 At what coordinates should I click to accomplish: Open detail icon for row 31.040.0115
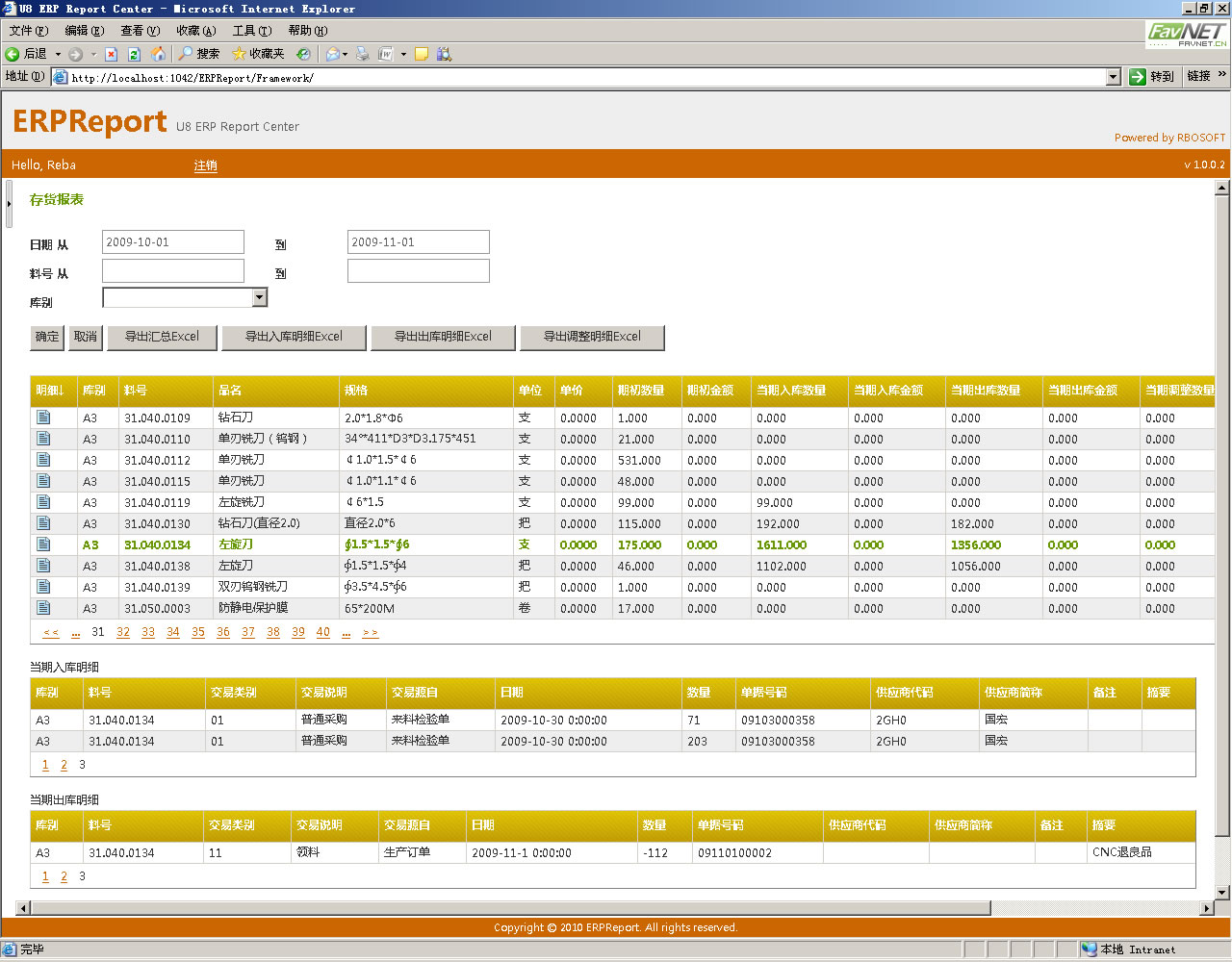pos(43,481)
